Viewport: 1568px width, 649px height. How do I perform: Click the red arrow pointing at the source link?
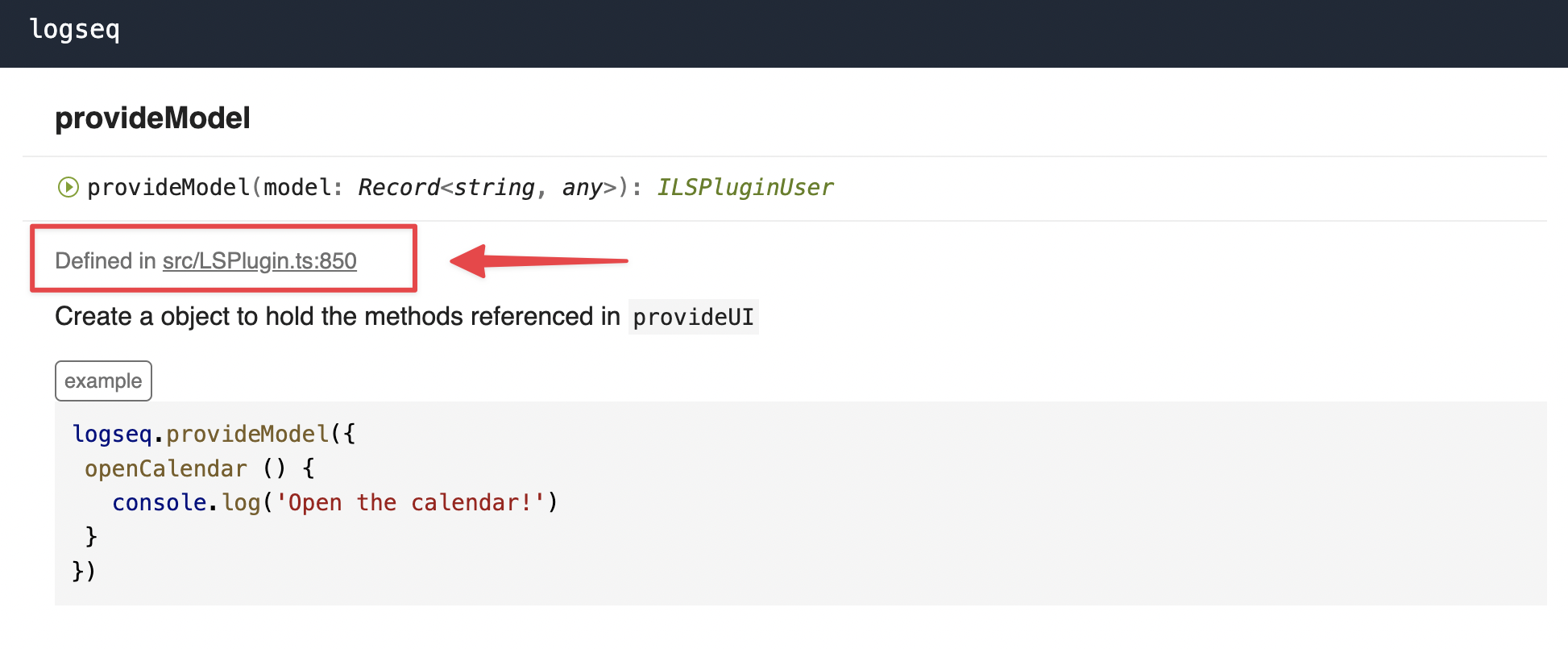[537, 260]
